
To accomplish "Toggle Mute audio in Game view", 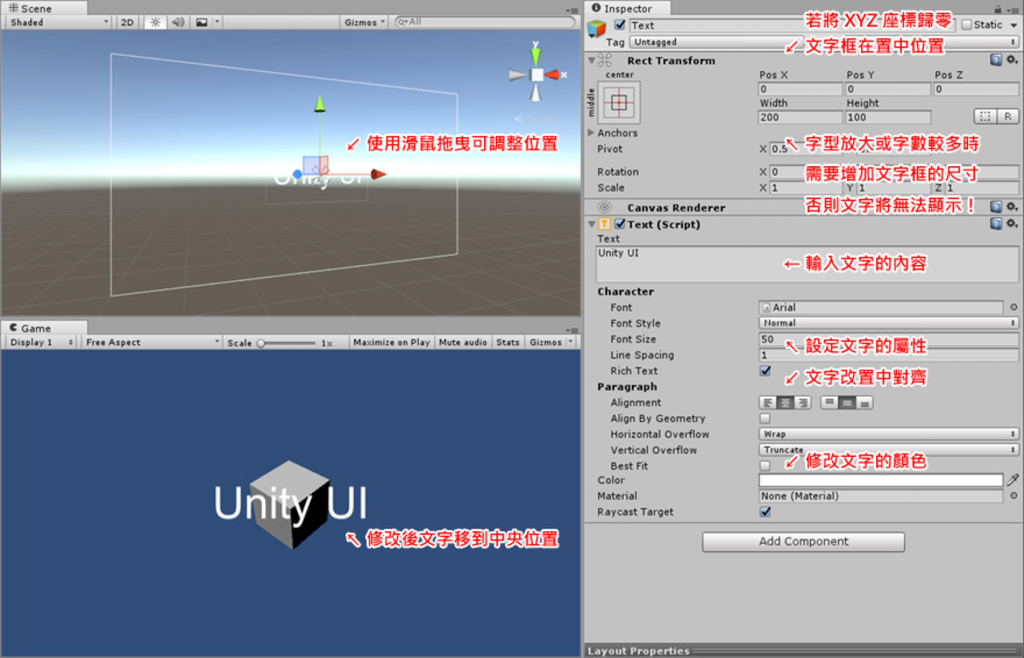I will (463, 342).
